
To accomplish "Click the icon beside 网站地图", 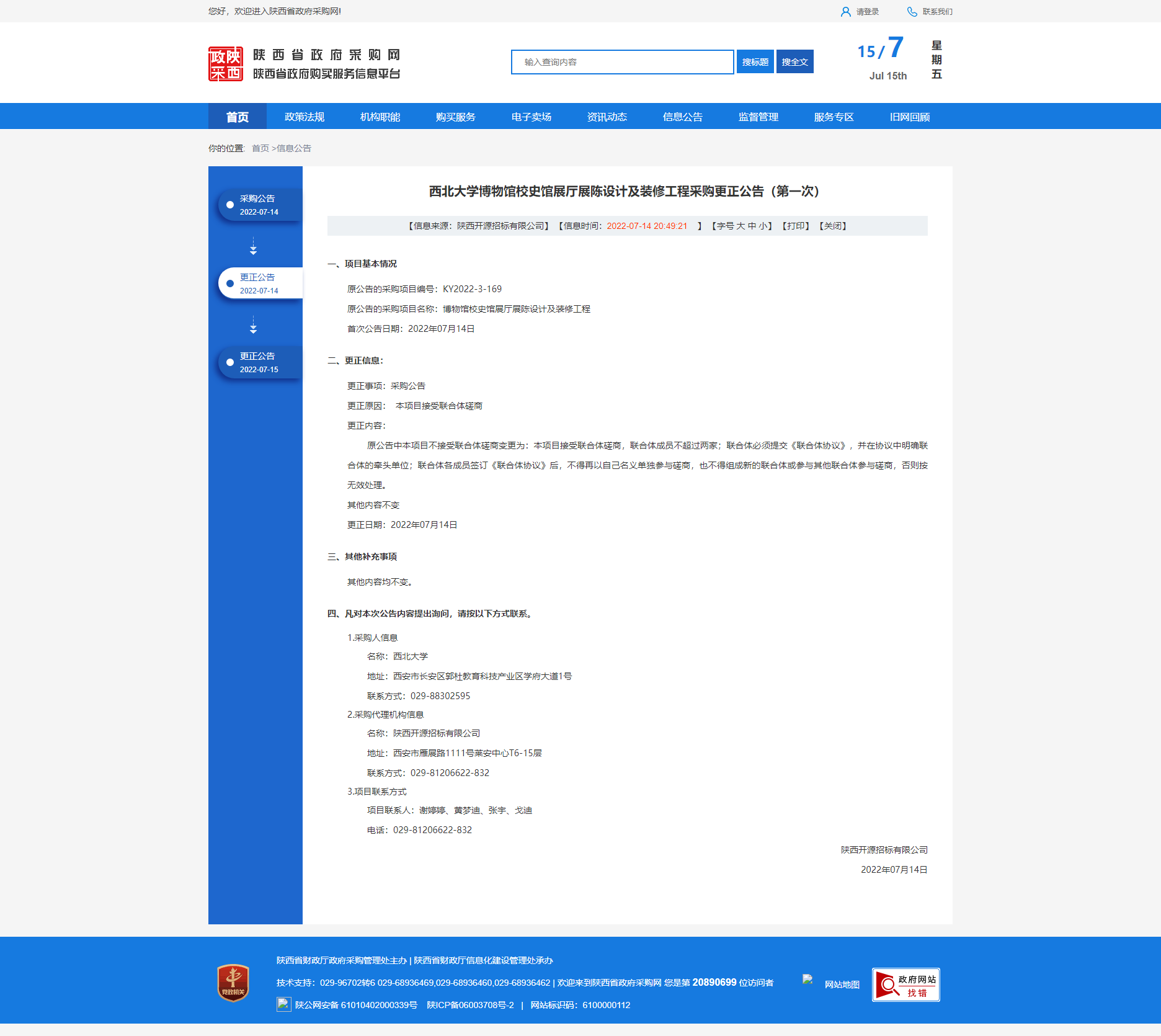I will (807, 980).
